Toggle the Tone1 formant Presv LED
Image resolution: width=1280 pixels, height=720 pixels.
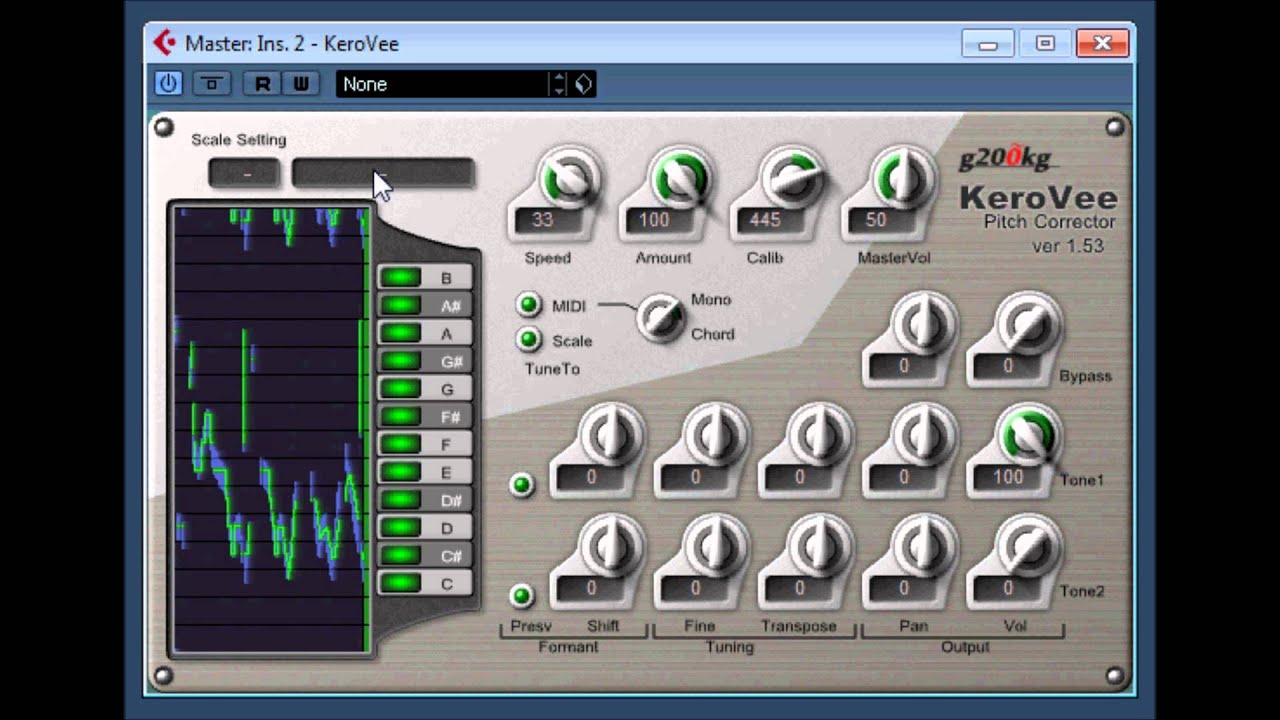point(521,485)
